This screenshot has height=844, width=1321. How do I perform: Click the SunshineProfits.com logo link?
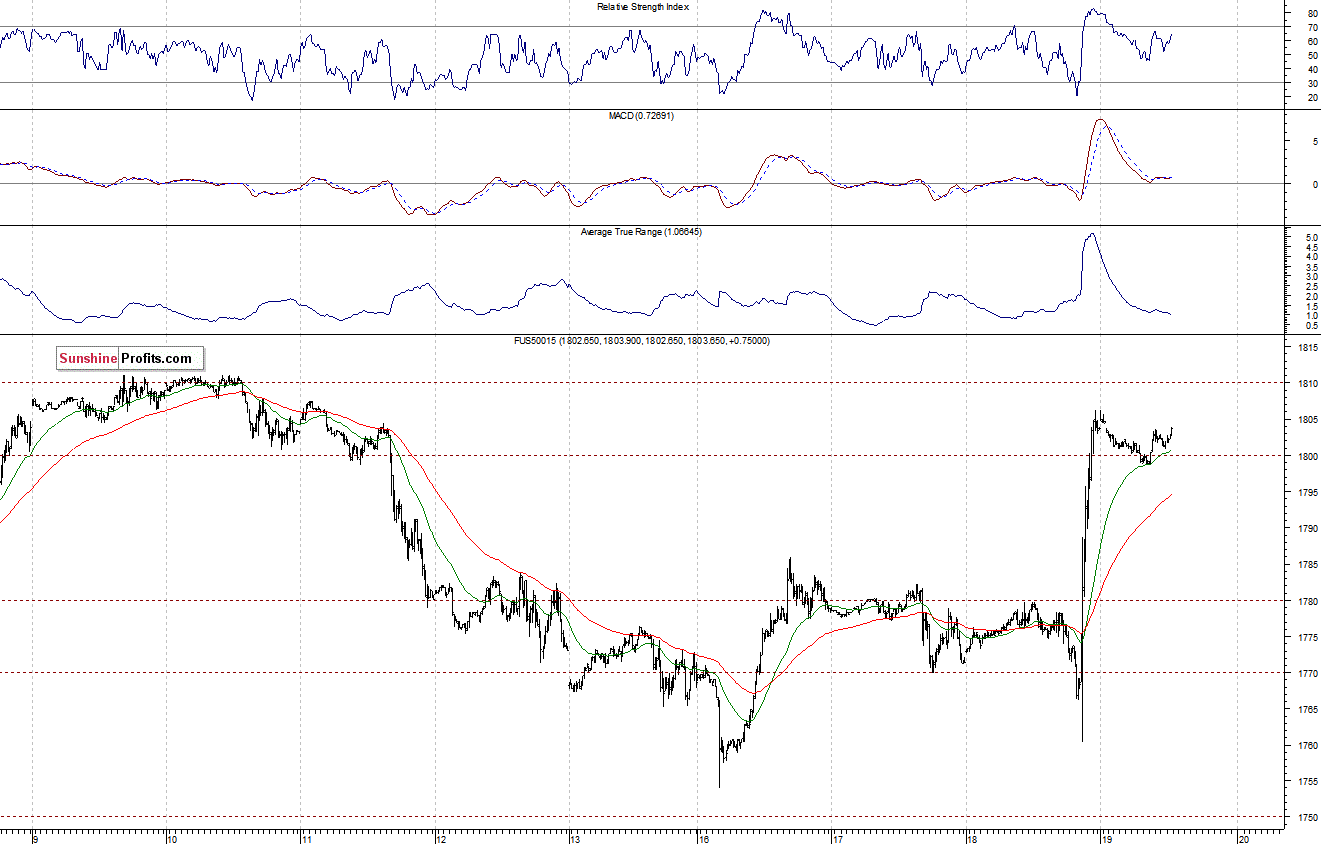[130, 358]
